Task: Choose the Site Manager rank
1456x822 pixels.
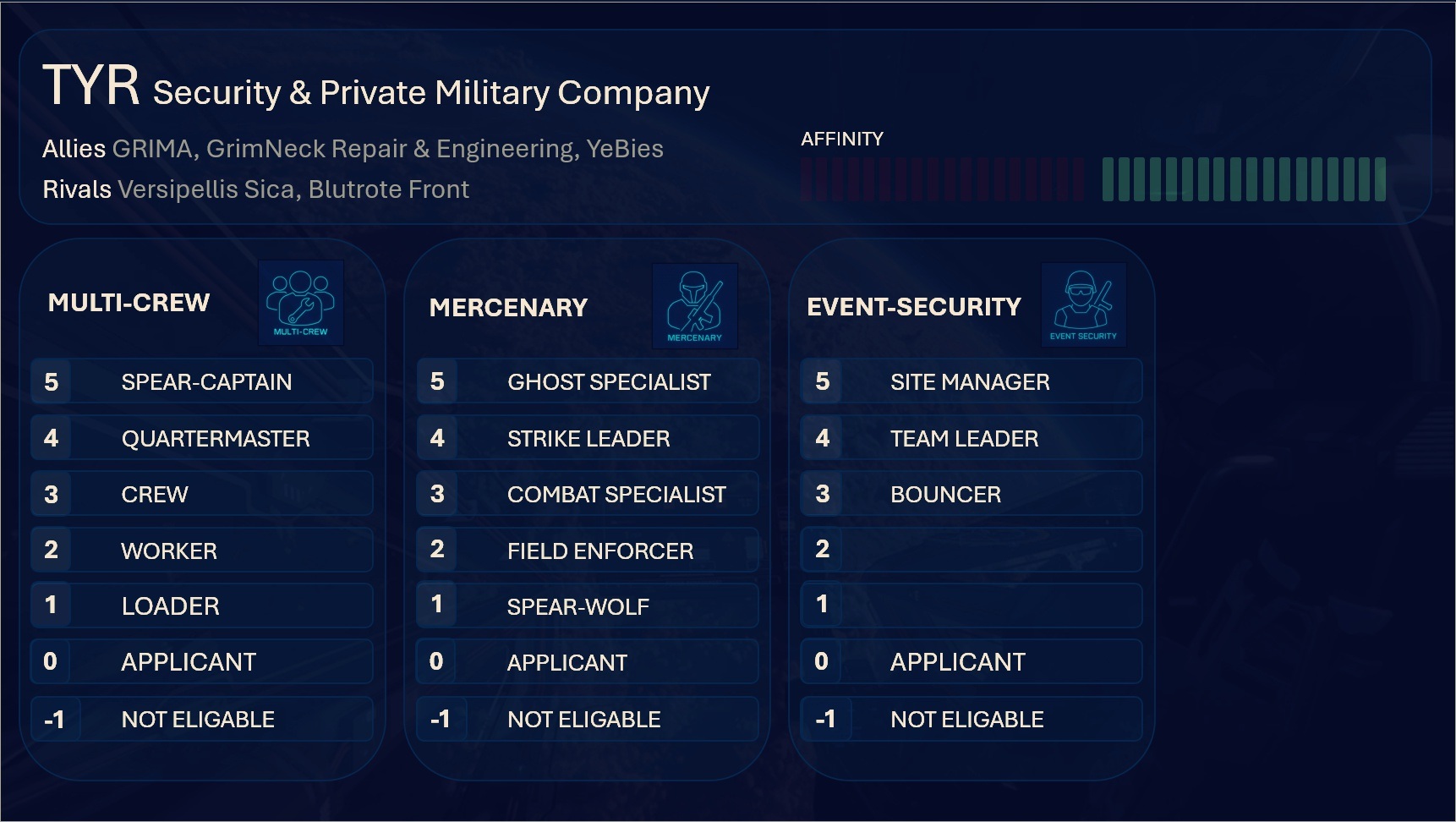Action: click(x=969, y=382)
